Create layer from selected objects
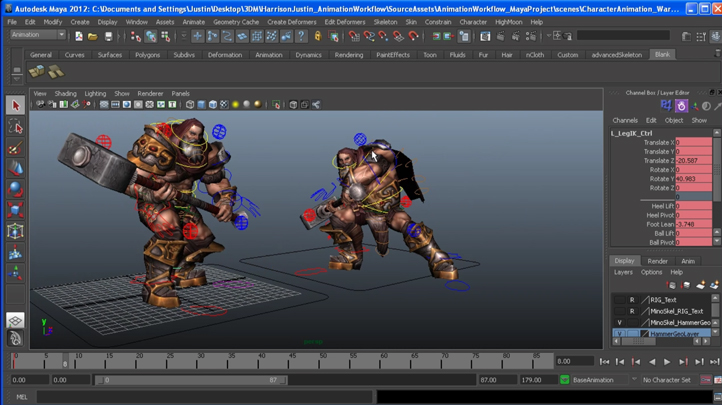The height and width of the screenshot is (405, 722). point(714,286)
